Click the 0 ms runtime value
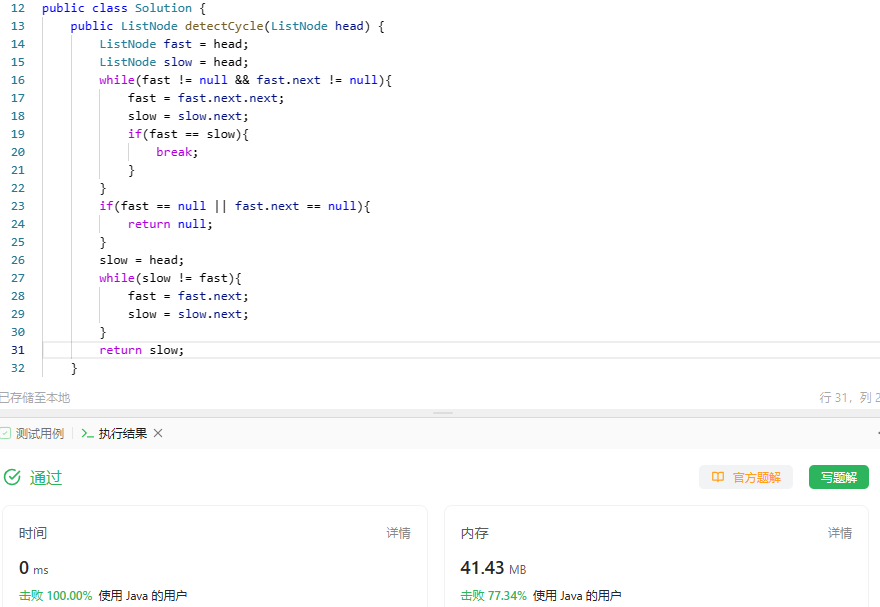Viewport: 880px width, 607px height. 34,568
